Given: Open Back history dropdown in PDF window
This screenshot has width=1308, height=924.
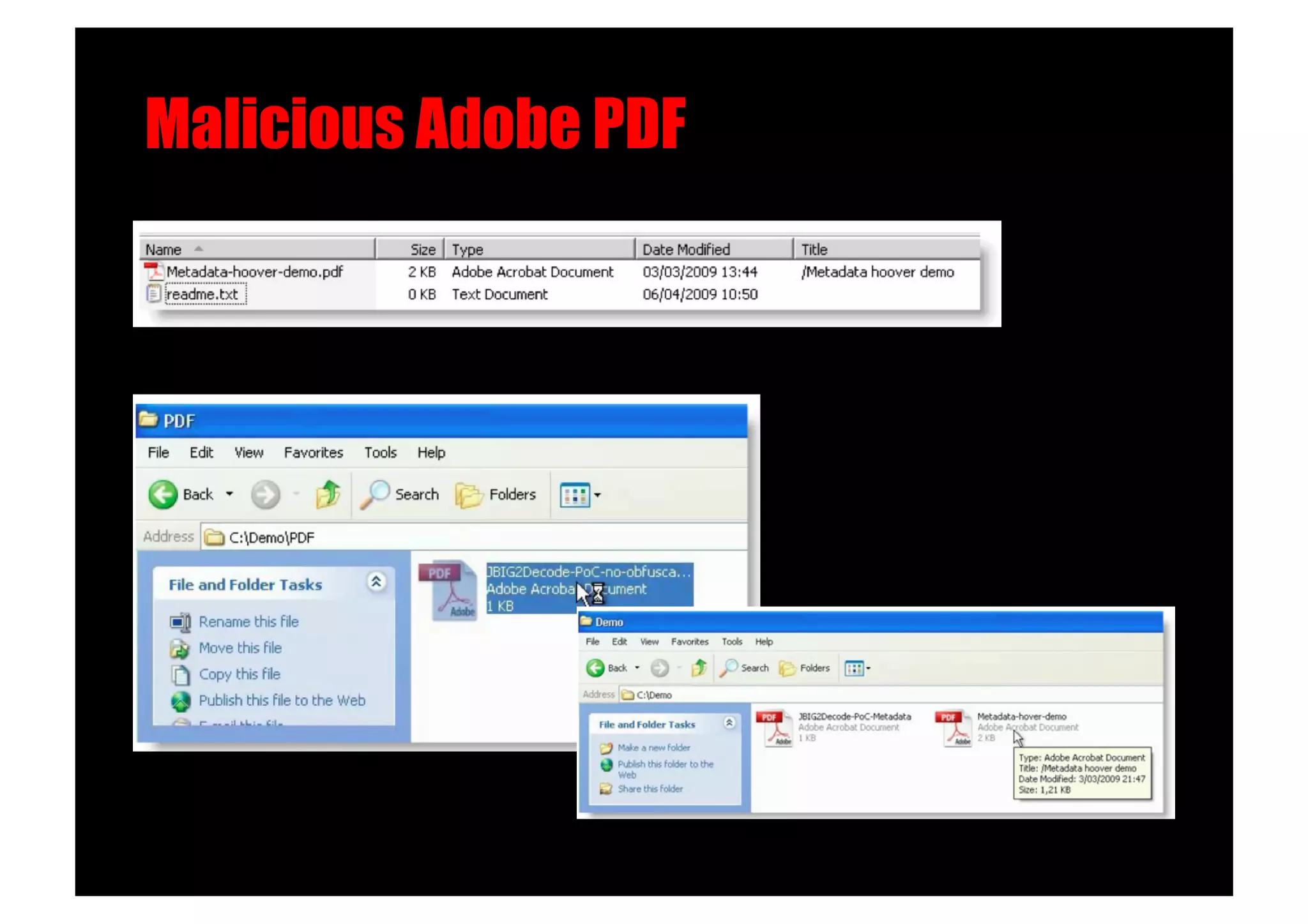Looking at the screenshot, I should coord(230,494).
